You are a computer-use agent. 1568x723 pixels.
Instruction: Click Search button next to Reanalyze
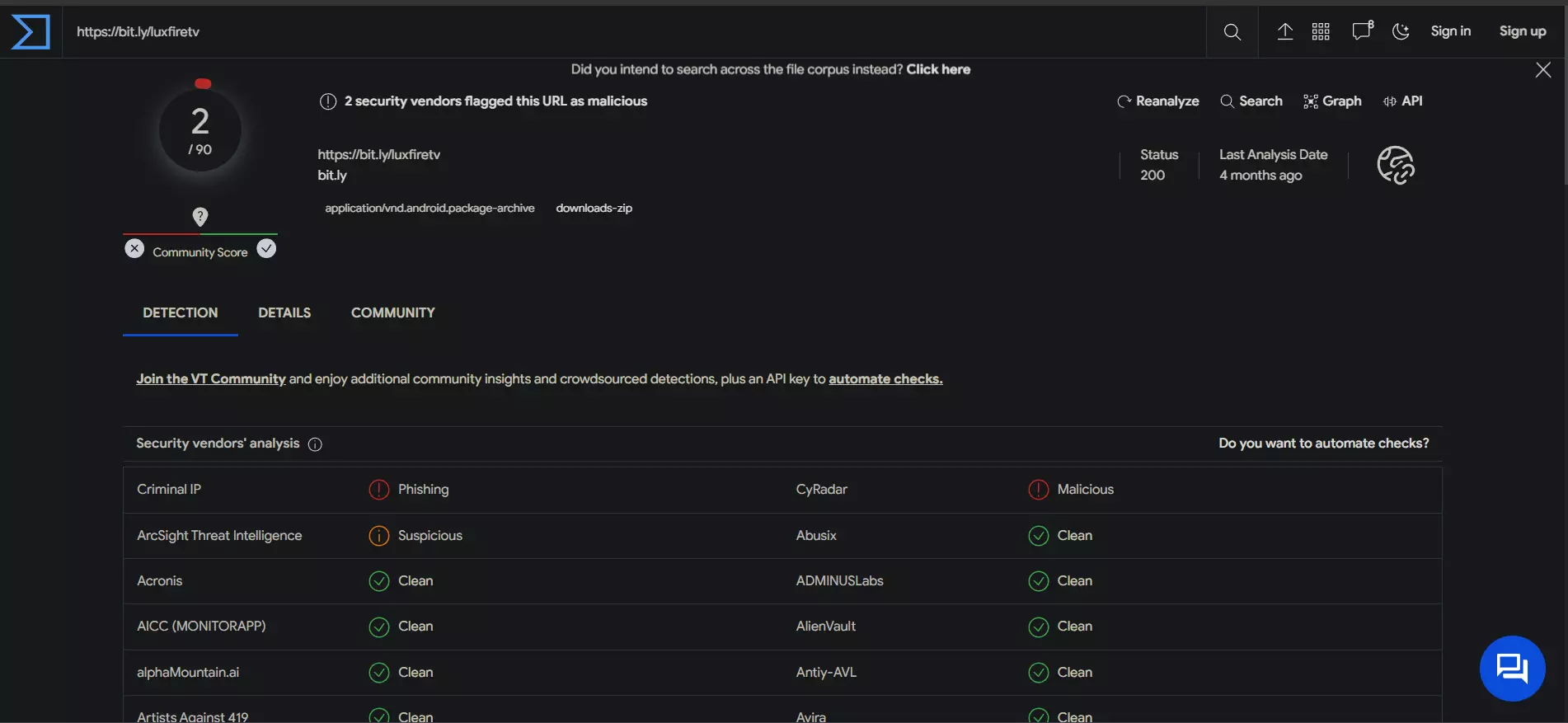point(1251,101)
